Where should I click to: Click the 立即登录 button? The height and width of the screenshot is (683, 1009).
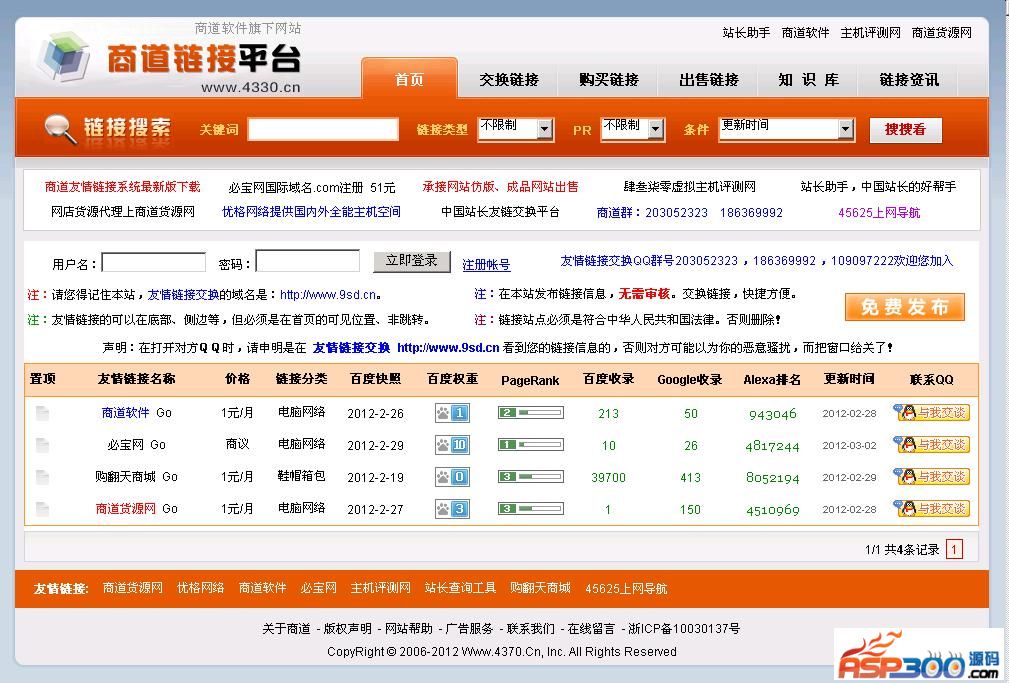[412, 261]
